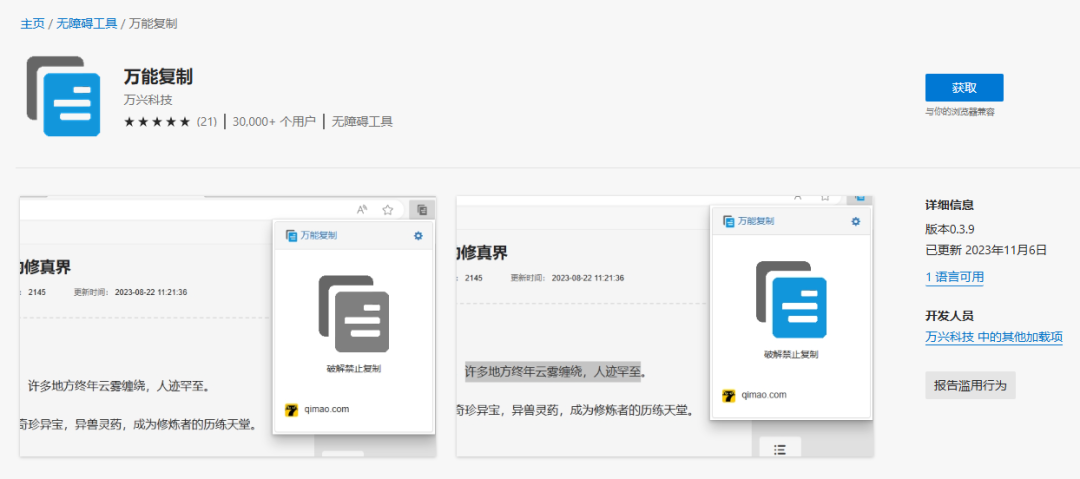Click the settings gear in second screenshot popup
1080x479 pixels.
tap(855, 221)
